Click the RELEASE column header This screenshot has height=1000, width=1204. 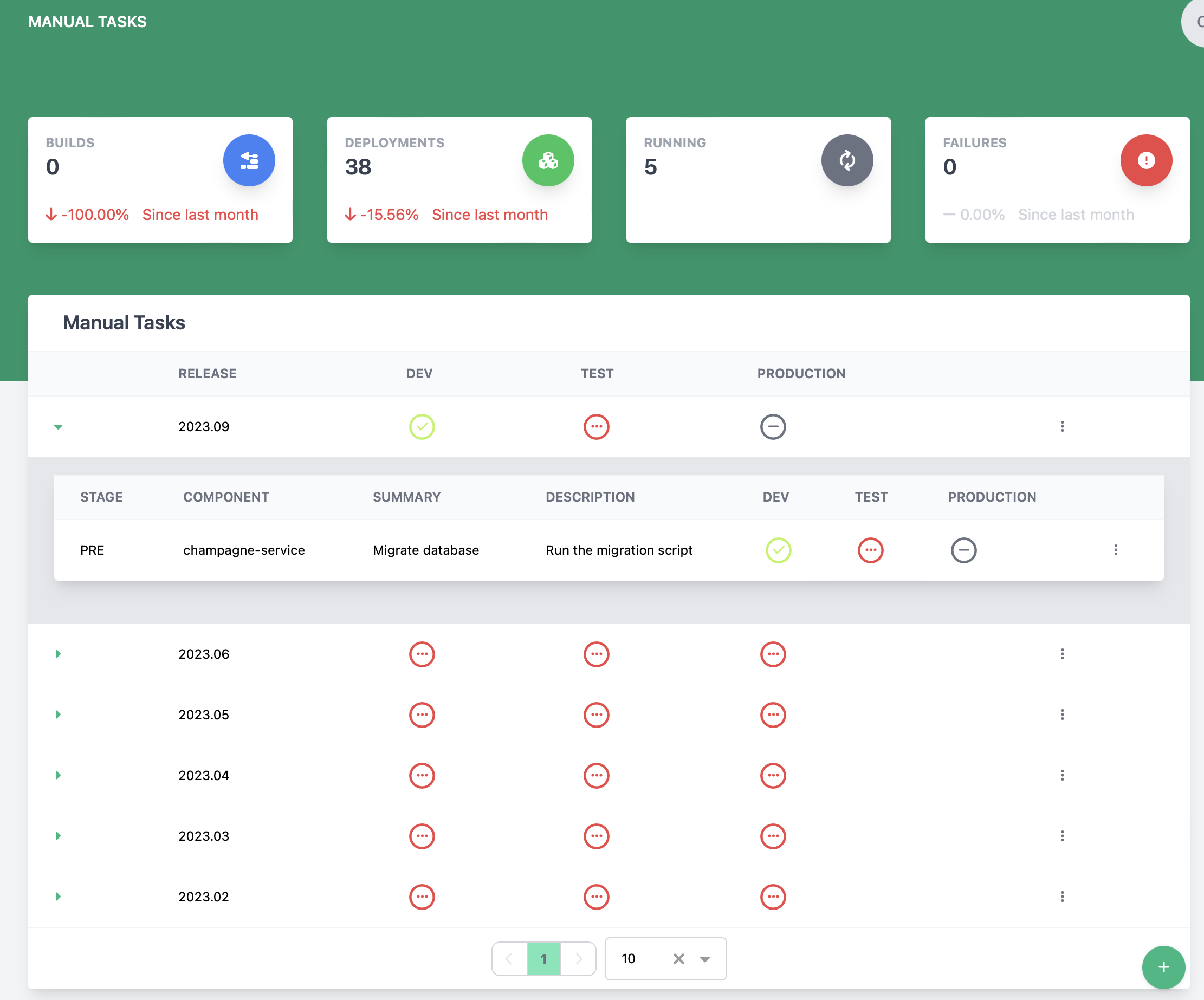pos(207,374)
